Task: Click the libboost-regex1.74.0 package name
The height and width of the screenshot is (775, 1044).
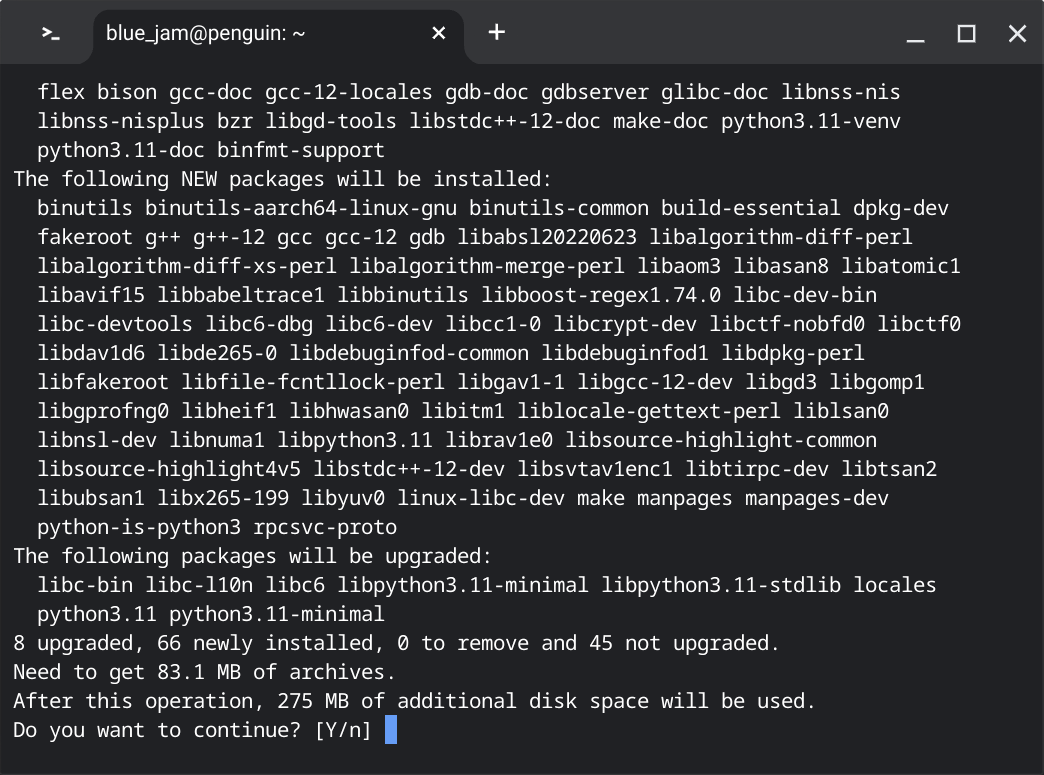Action: point(601,295)
